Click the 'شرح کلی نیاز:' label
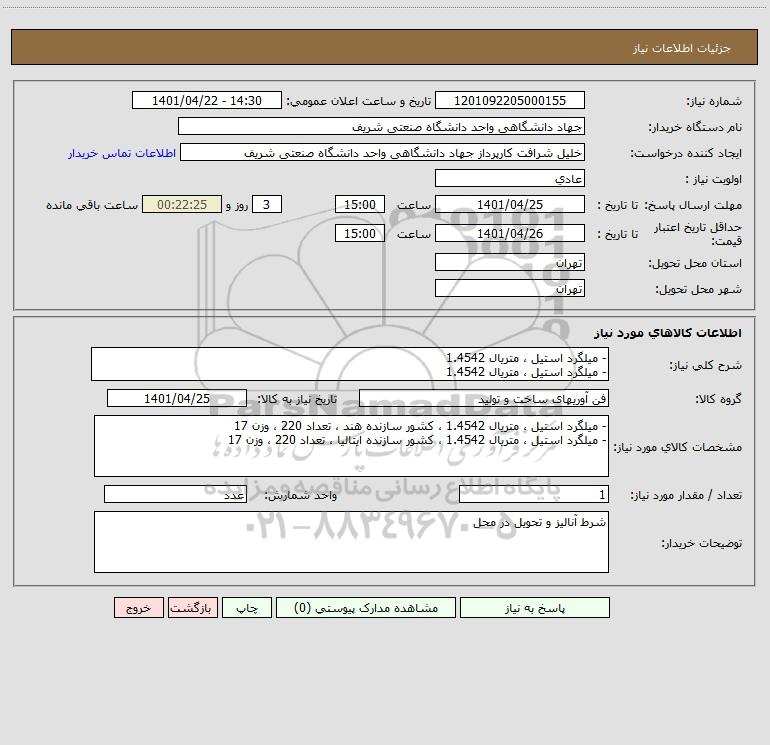770x745 pixels. [x=706, y=365]
